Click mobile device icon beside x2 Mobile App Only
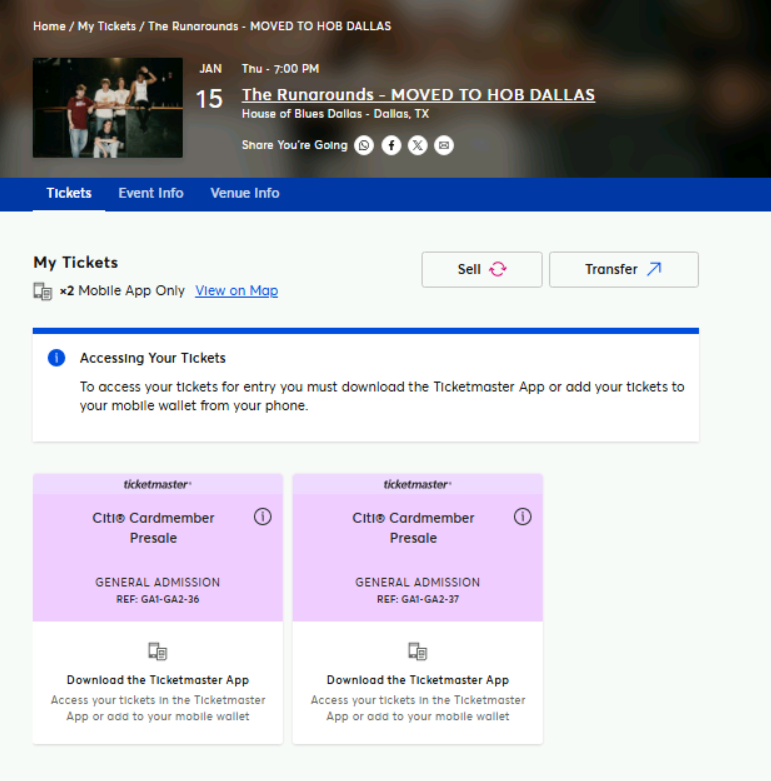The width and height of the screenshot is (771, 781). pos(43,291)
